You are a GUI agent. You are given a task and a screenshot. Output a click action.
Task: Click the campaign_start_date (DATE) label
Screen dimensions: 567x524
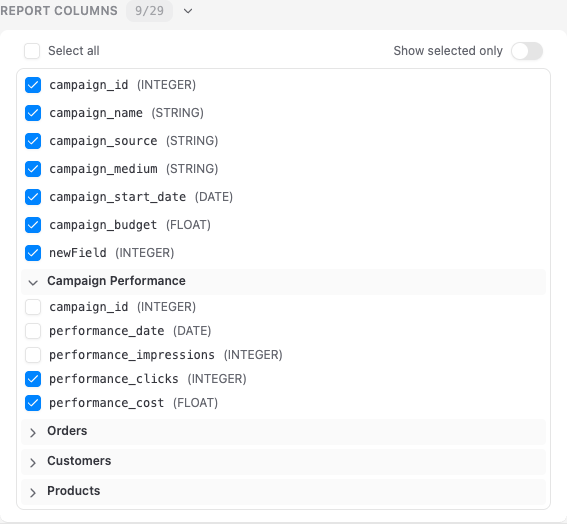(141, 197)
